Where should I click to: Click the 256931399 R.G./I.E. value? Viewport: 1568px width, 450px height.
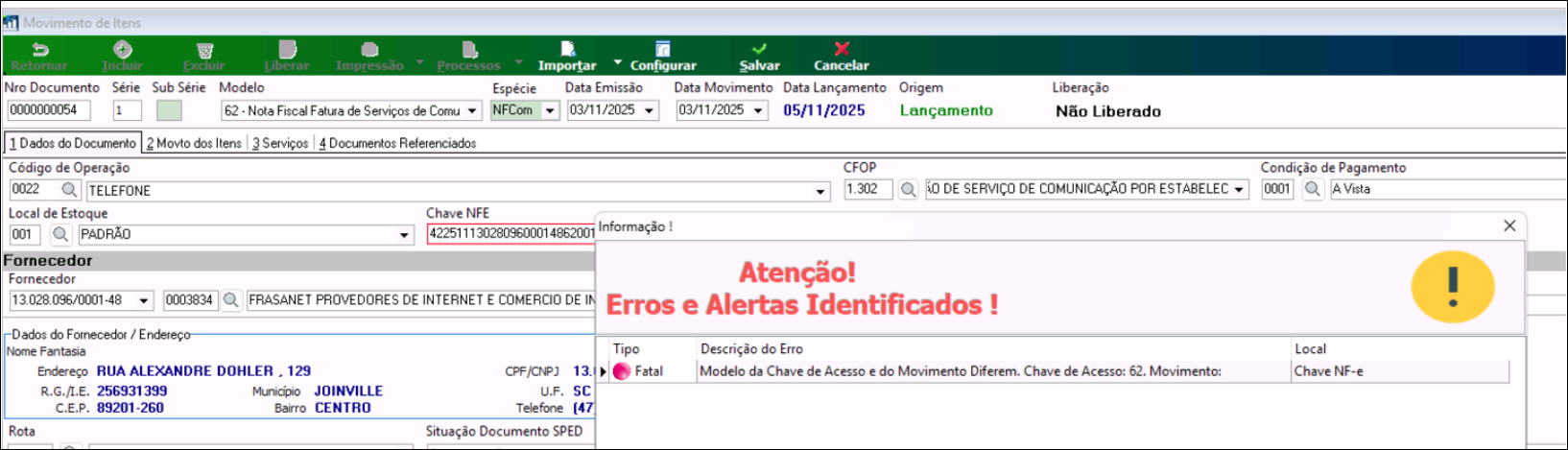tap(131, 391)
